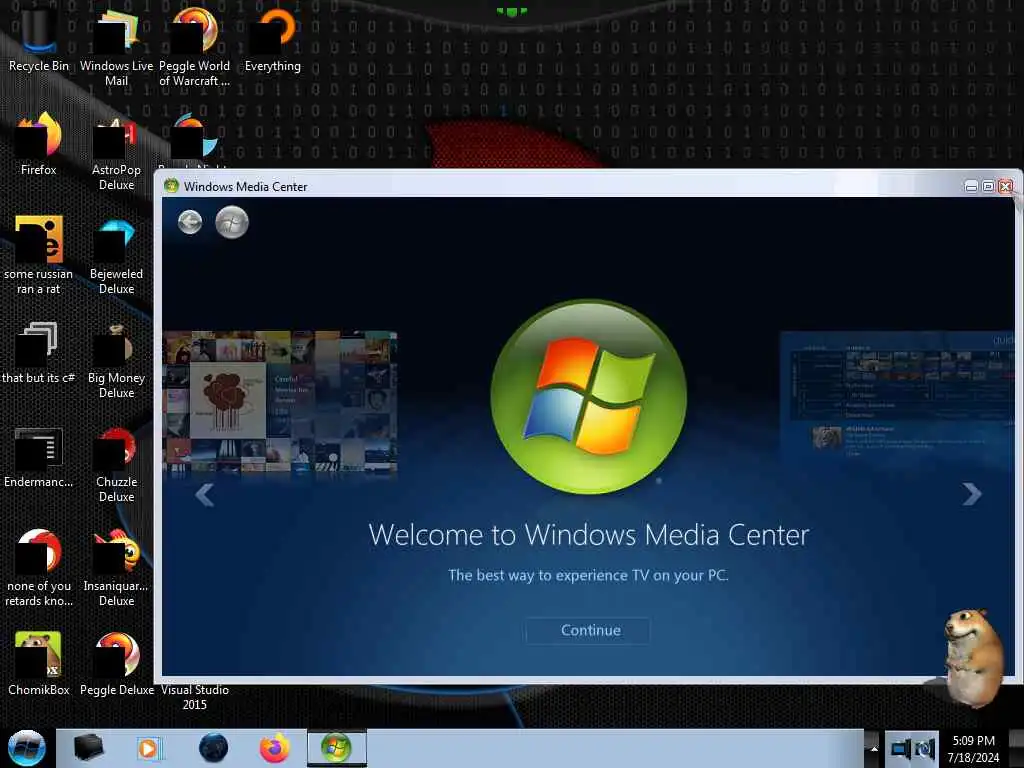The width and height of the screenshot is (1024, 768).
Task: Click the dark globe taskbar icon
Action: pos(214,748)
